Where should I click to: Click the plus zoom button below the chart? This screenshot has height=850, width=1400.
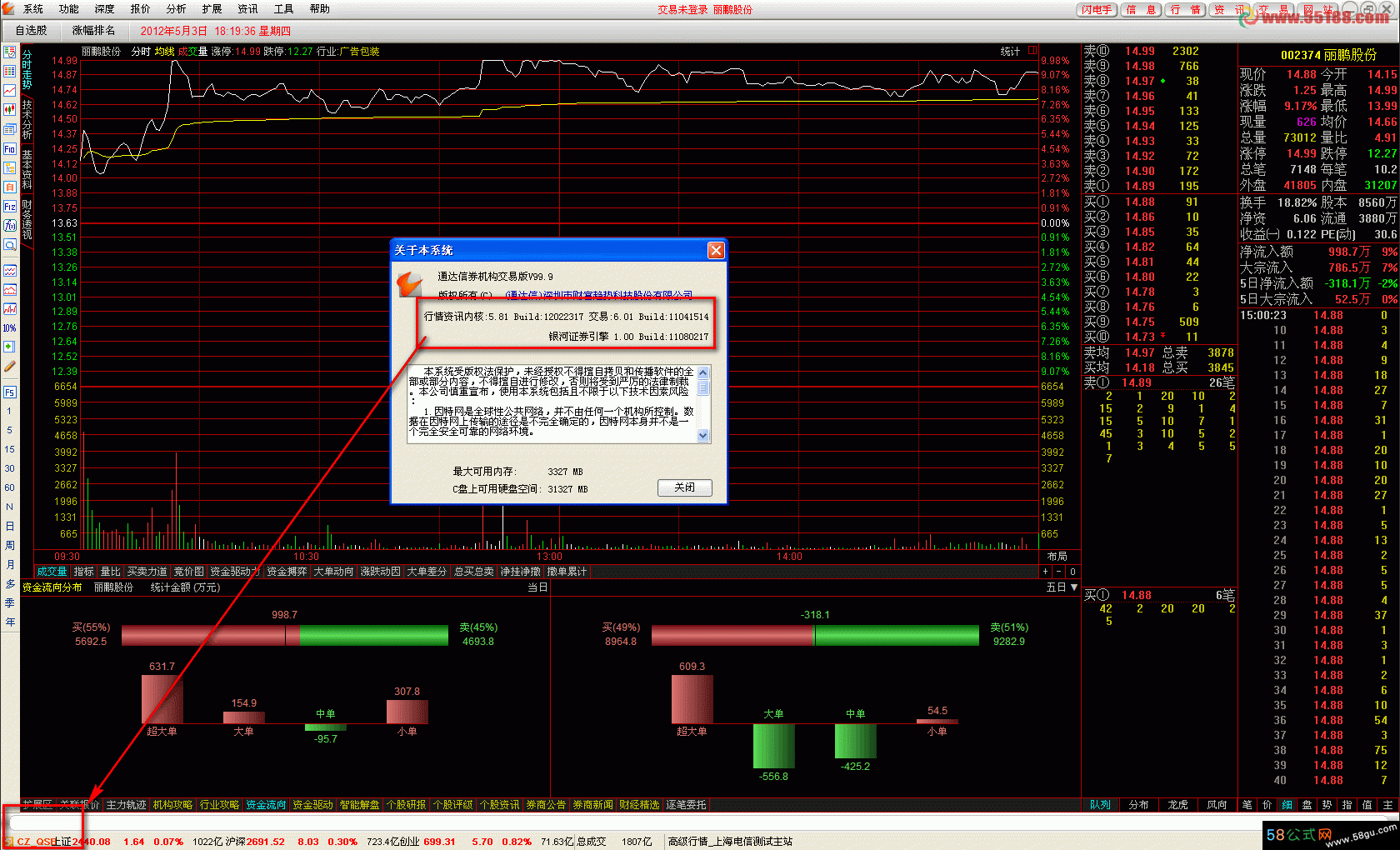point(1046,572)
